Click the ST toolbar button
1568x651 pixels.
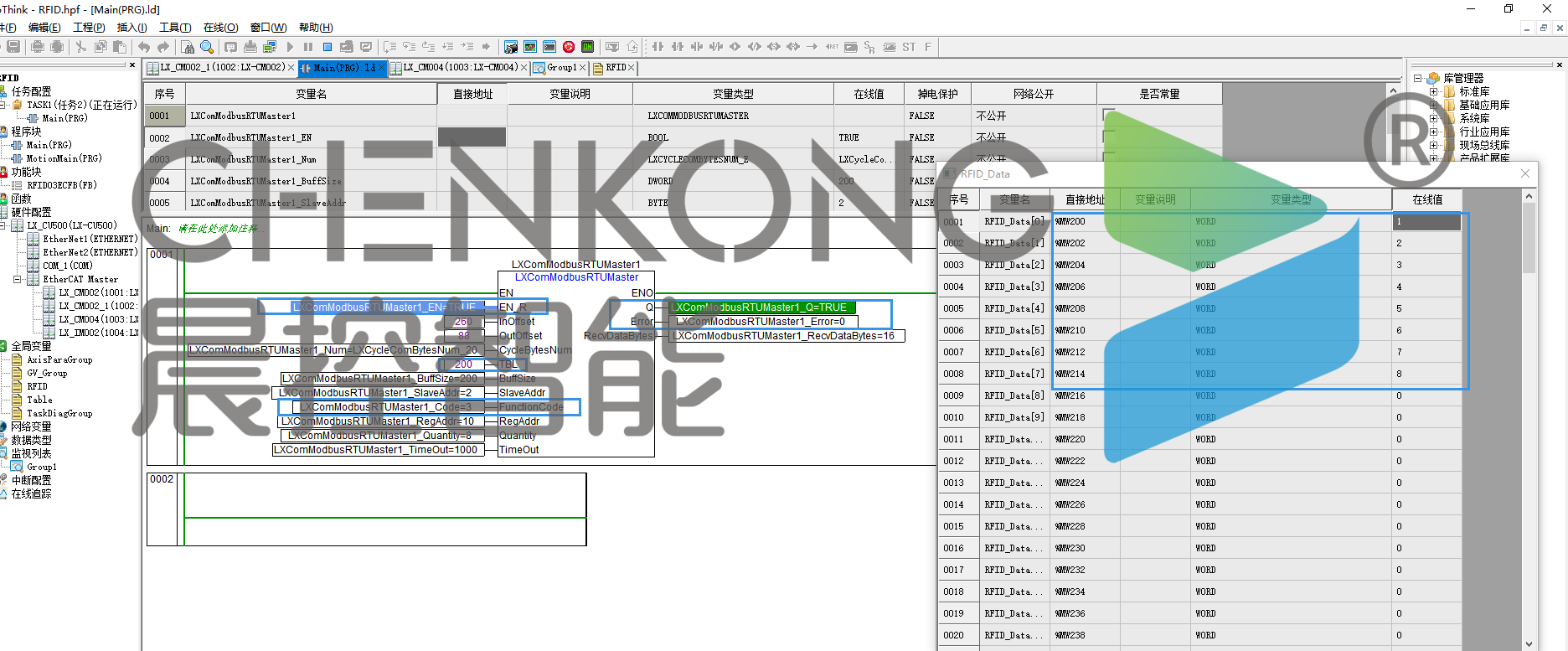pos(909,47)
